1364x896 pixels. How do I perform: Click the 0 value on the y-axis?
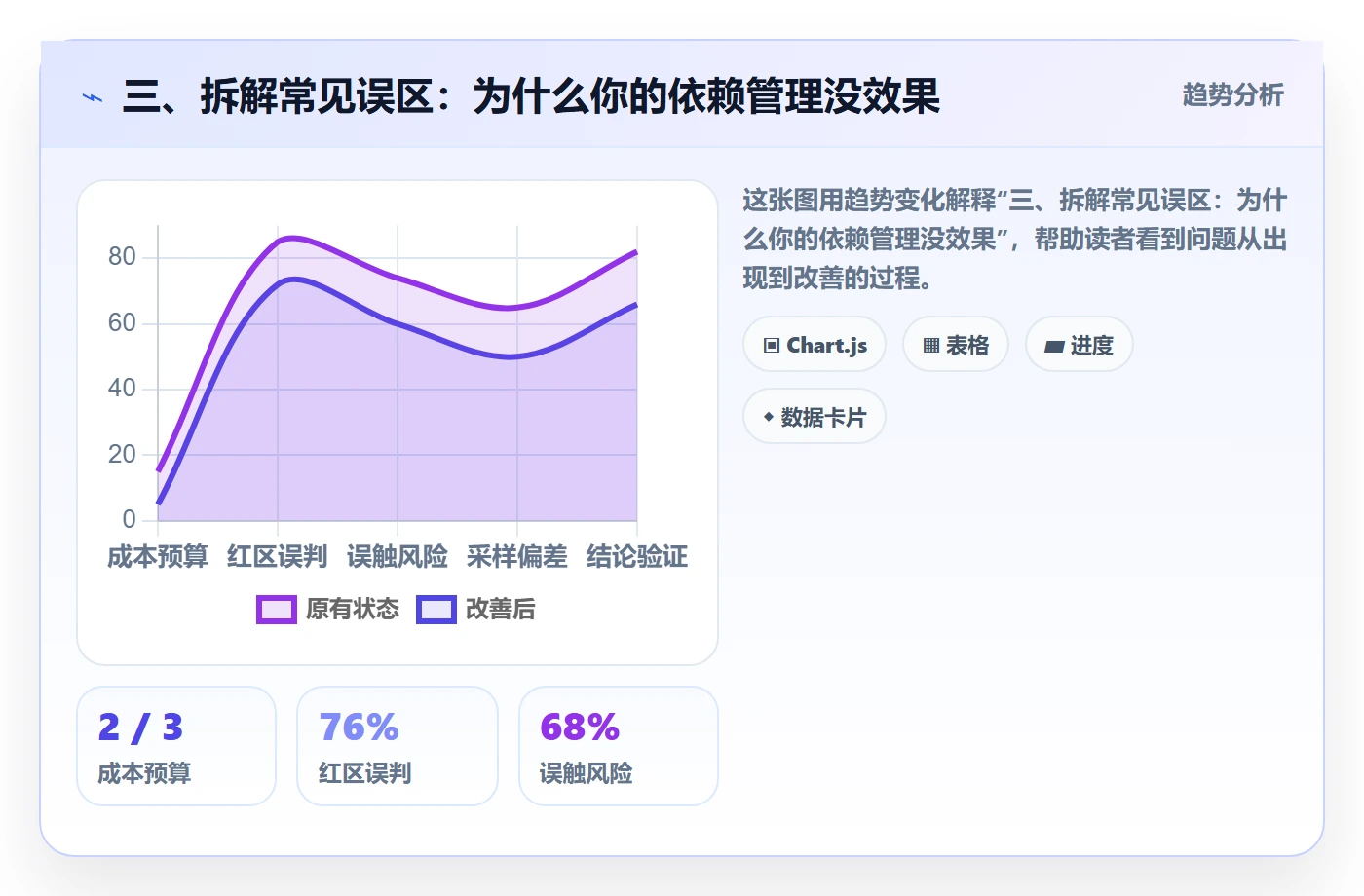[x=129, y=519]
